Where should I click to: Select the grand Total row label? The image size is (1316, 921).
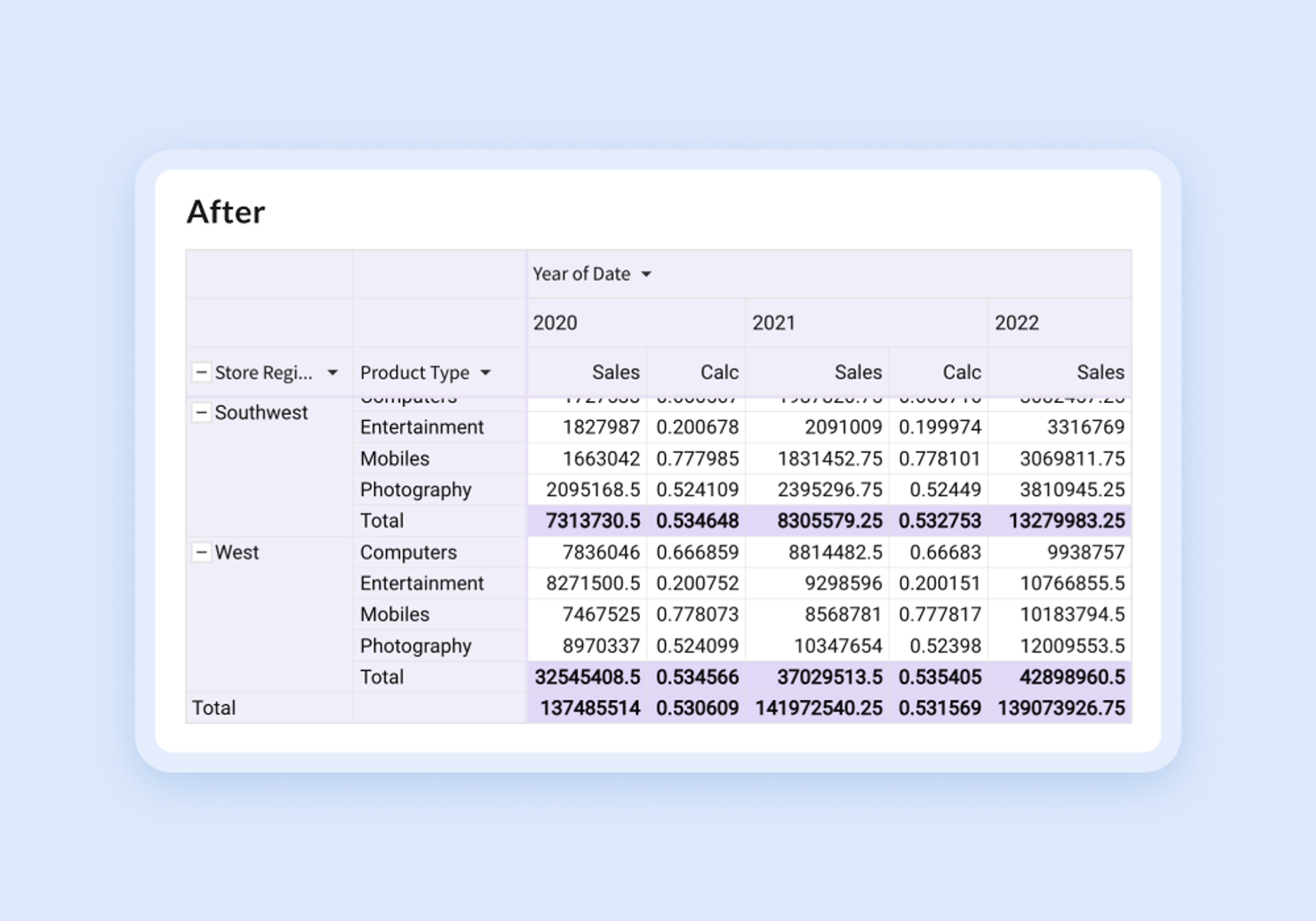click(x=214, y=708)
